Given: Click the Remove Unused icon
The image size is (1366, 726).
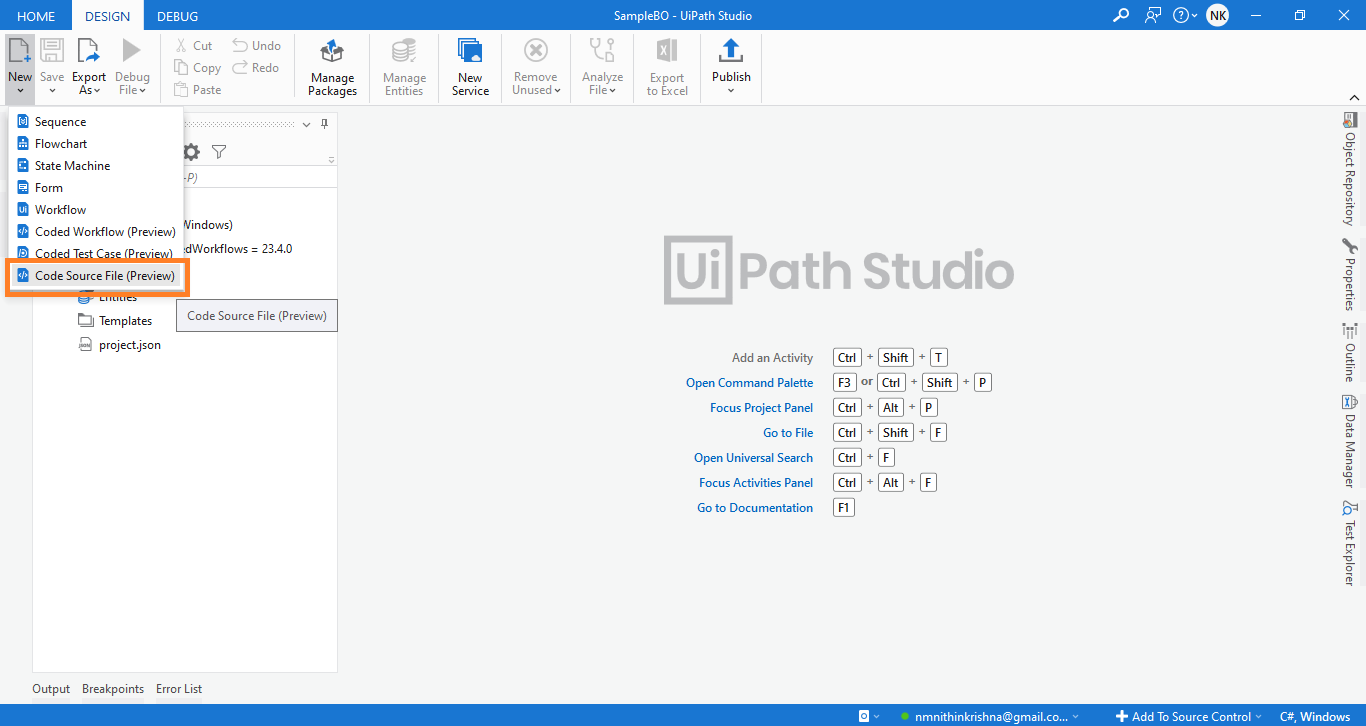Looking at the screenshot, I should (536, 52).
